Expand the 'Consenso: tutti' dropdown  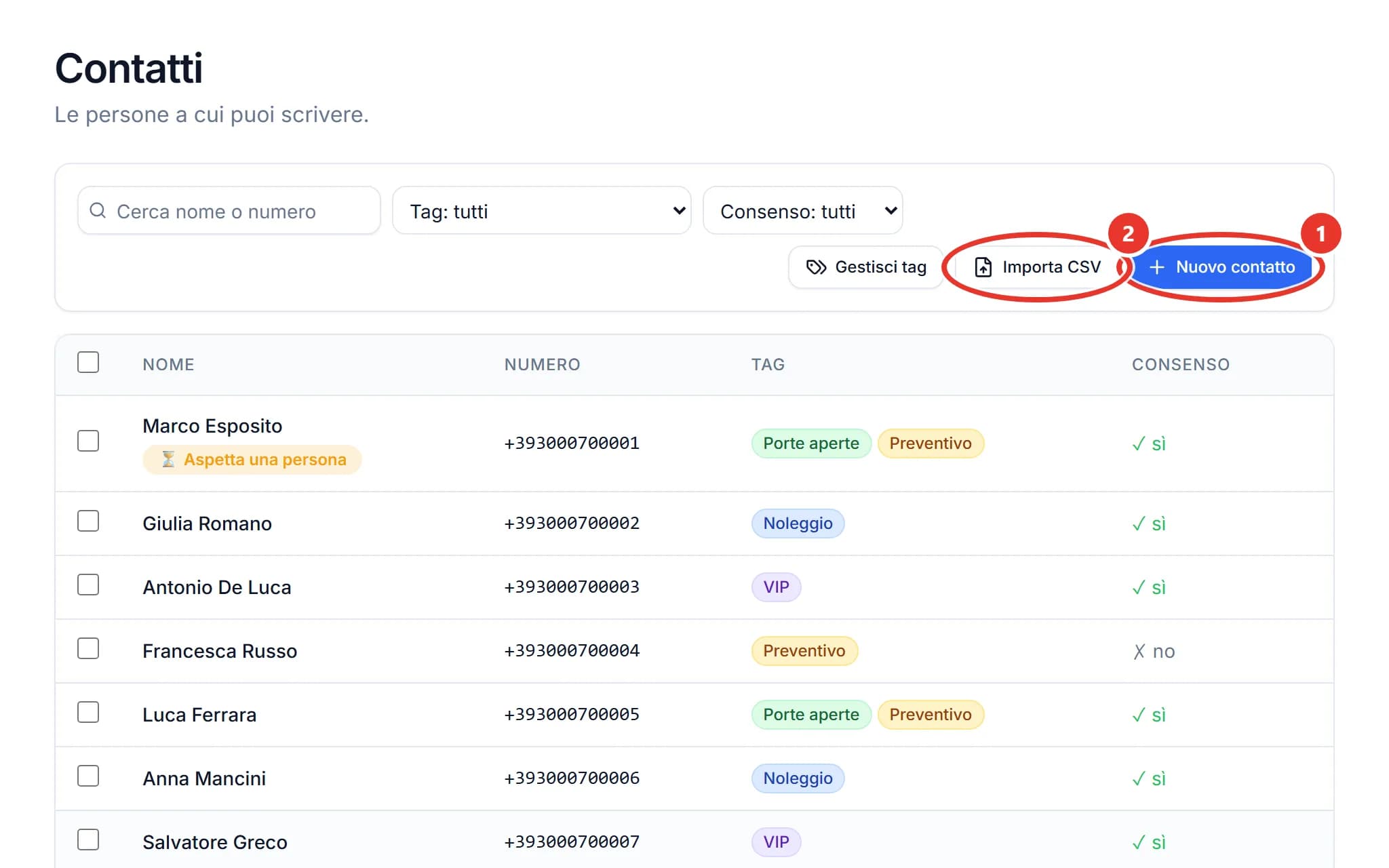[802, 211]
